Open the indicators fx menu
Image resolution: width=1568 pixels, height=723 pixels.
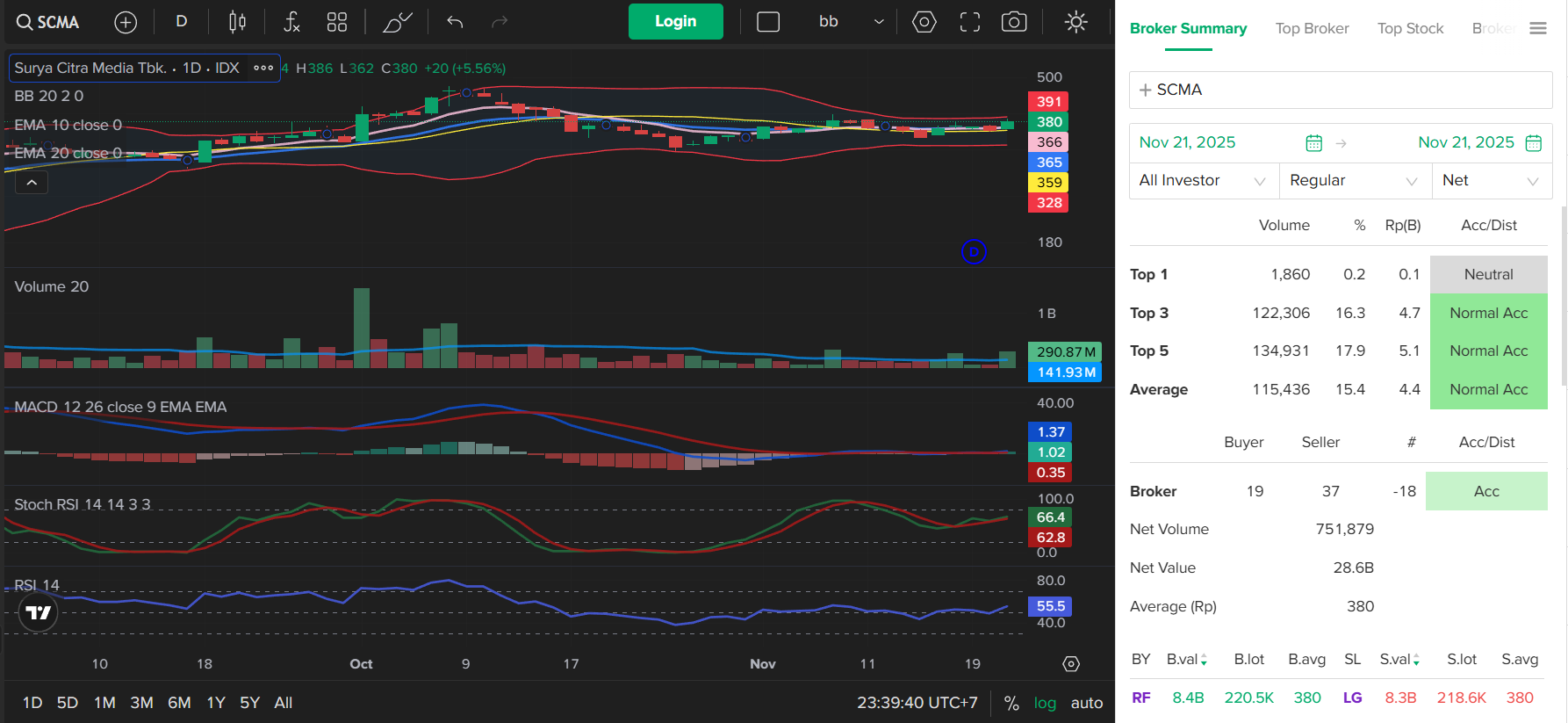(291, 22)
